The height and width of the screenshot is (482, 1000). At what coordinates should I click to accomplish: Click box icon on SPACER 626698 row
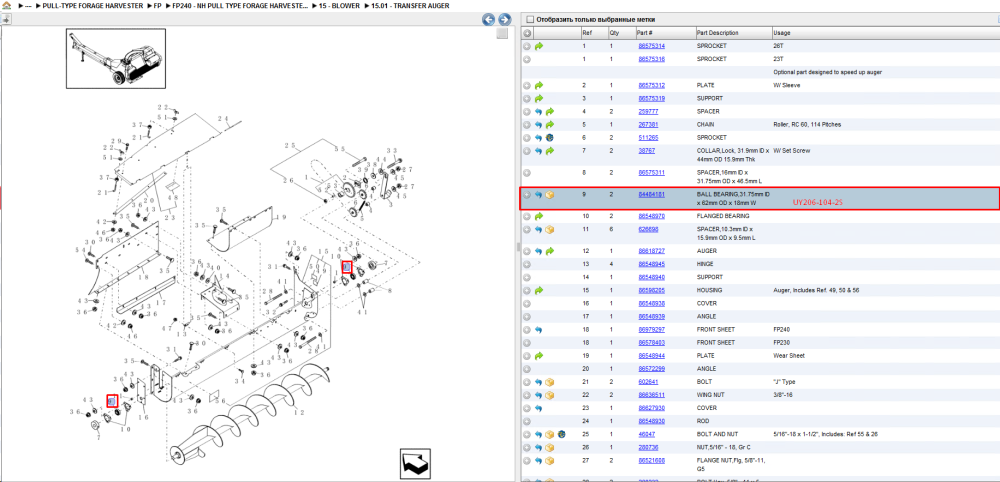point(550,230)
